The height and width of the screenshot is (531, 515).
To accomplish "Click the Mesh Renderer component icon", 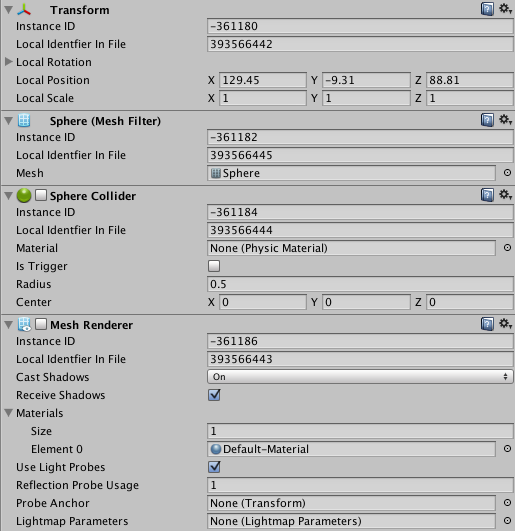I will click(x=24, y=324).
